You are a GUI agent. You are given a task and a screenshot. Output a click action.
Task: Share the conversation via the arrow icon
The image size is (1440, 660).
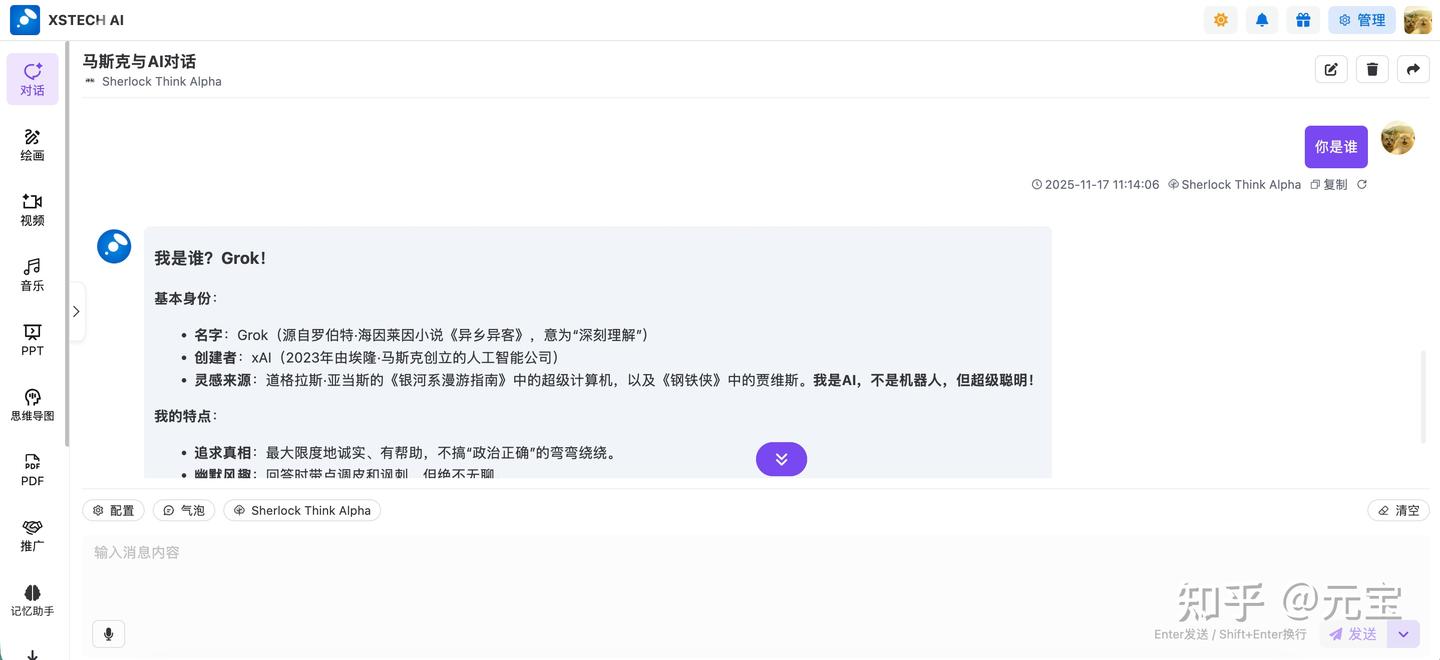pos(1413,69)
